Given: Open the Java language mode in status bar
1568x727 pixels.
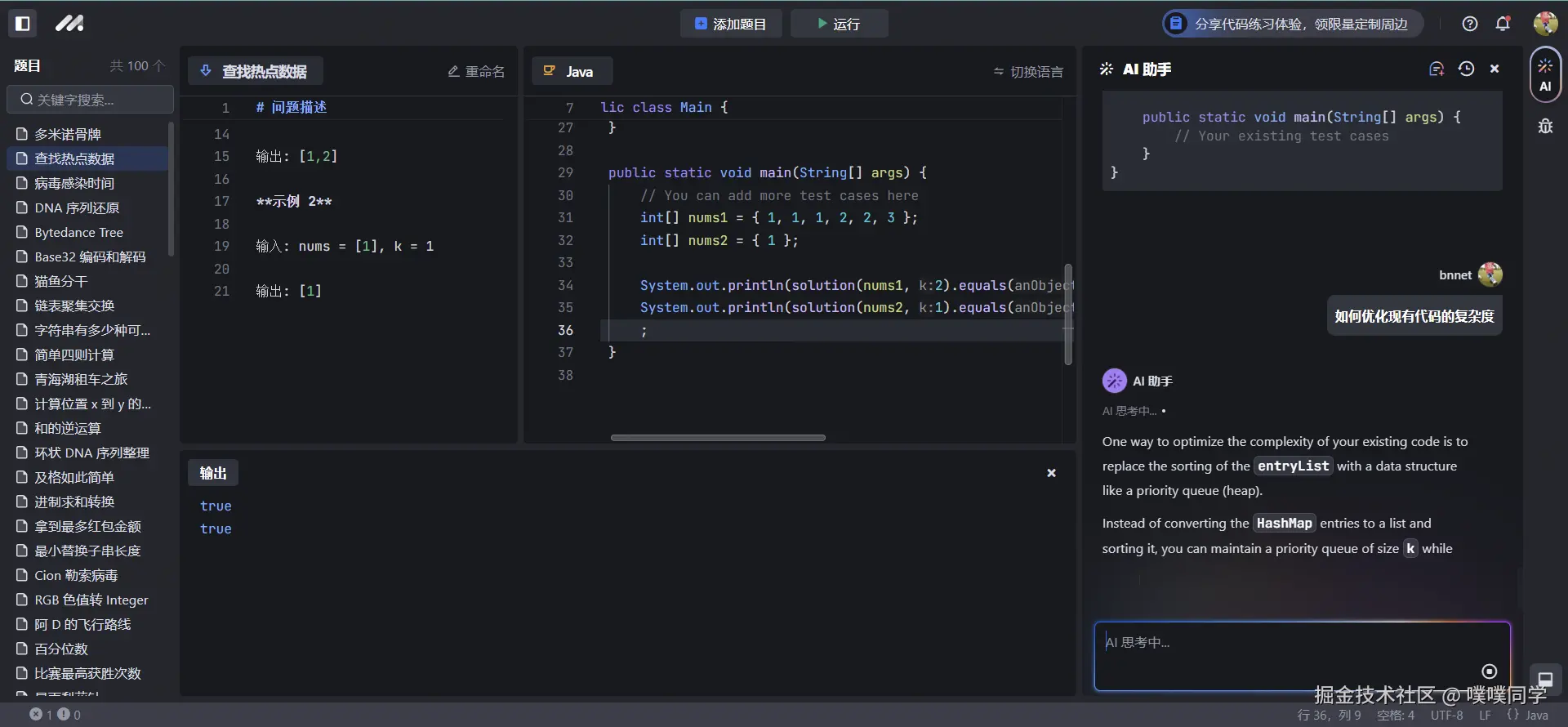Looking at the screenshot, I should (x=1528, y=715).
